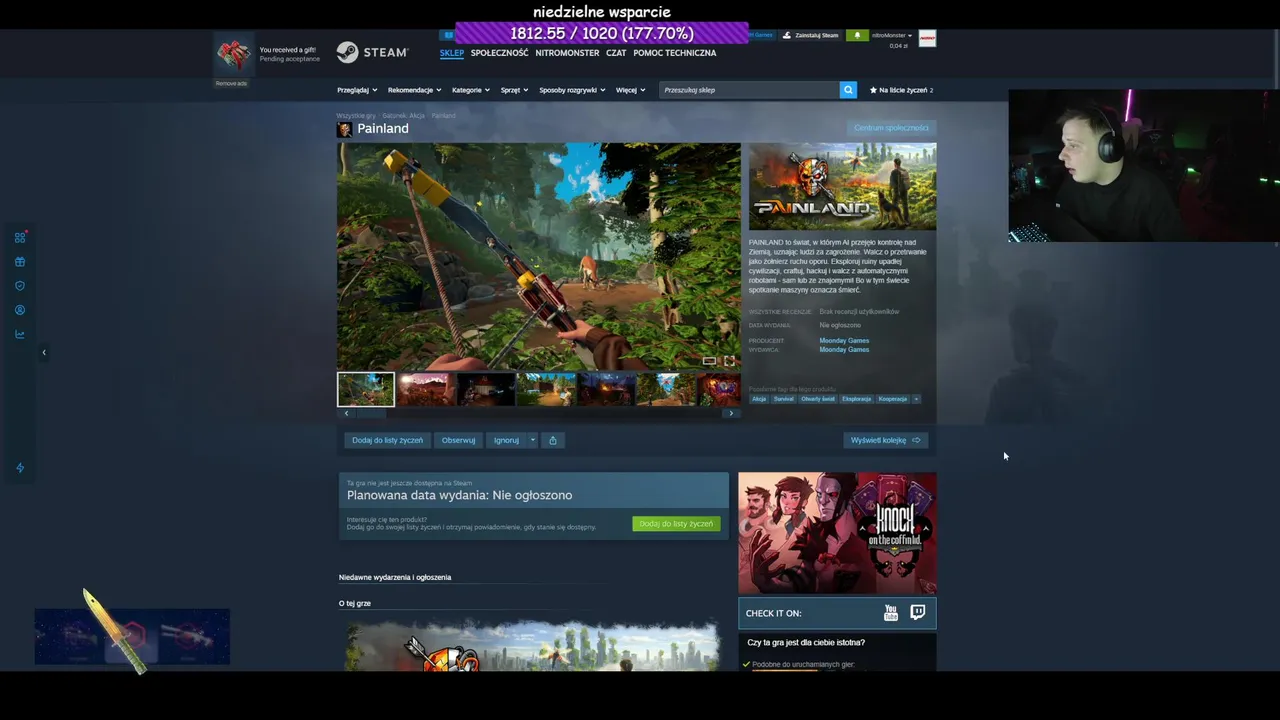This screenshot has width=1280, height=720.
Task: Open POMOC TECHNICZNA menu item
Action: pos(675,53)
